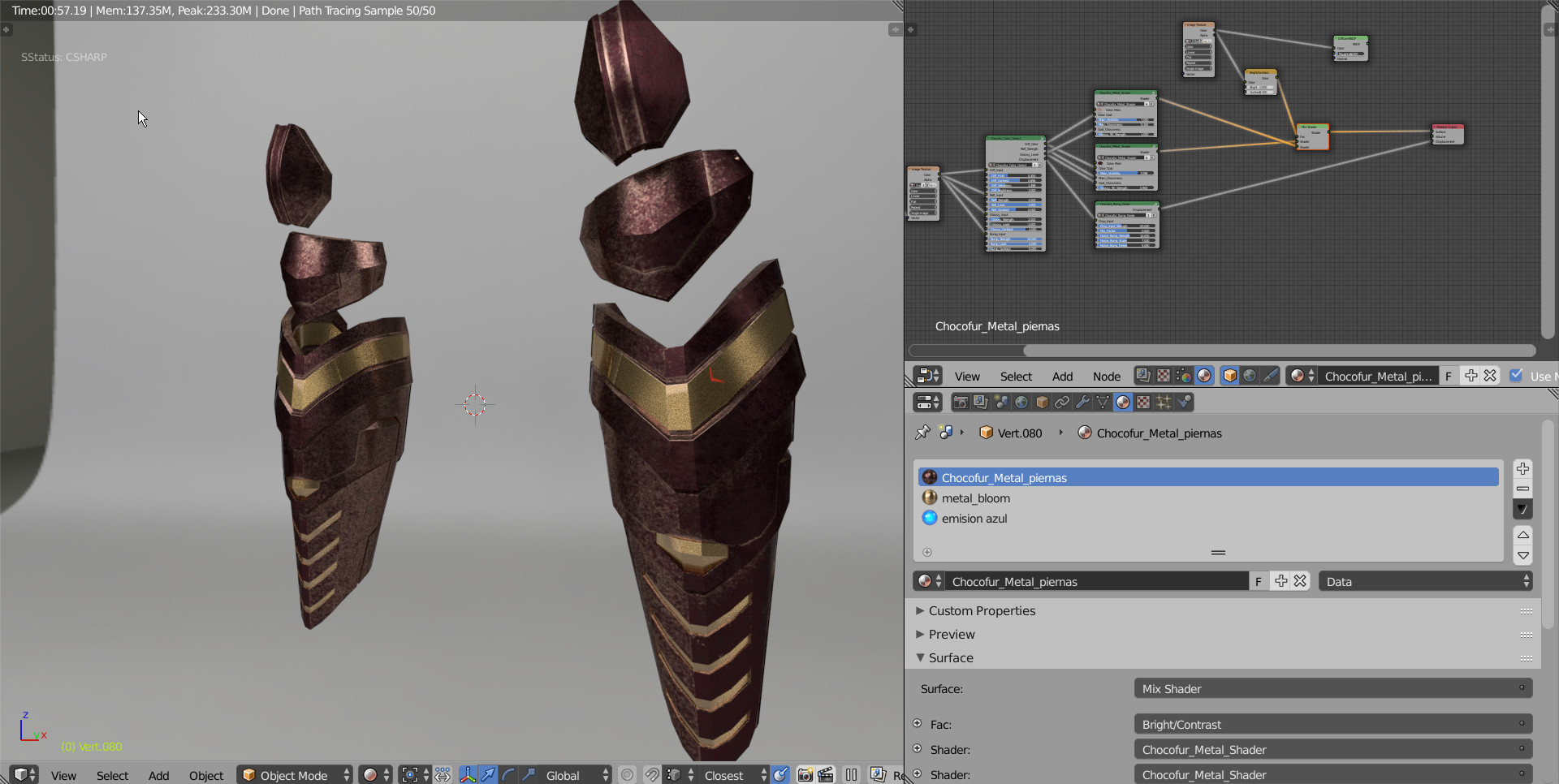Pin the properties context with the pin icon
The width and height of the screenshot is (1559, 784).
[x=922, y=433]
